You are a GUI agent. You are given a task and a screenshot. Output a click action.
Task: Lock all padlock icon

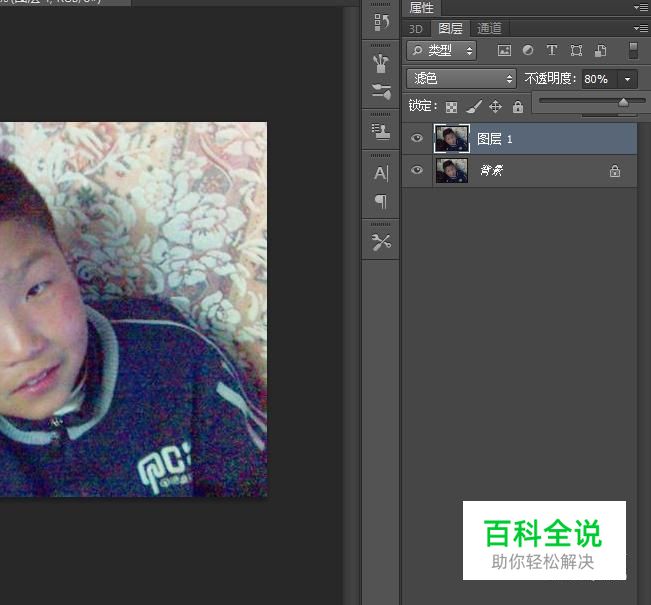(518, 107)
